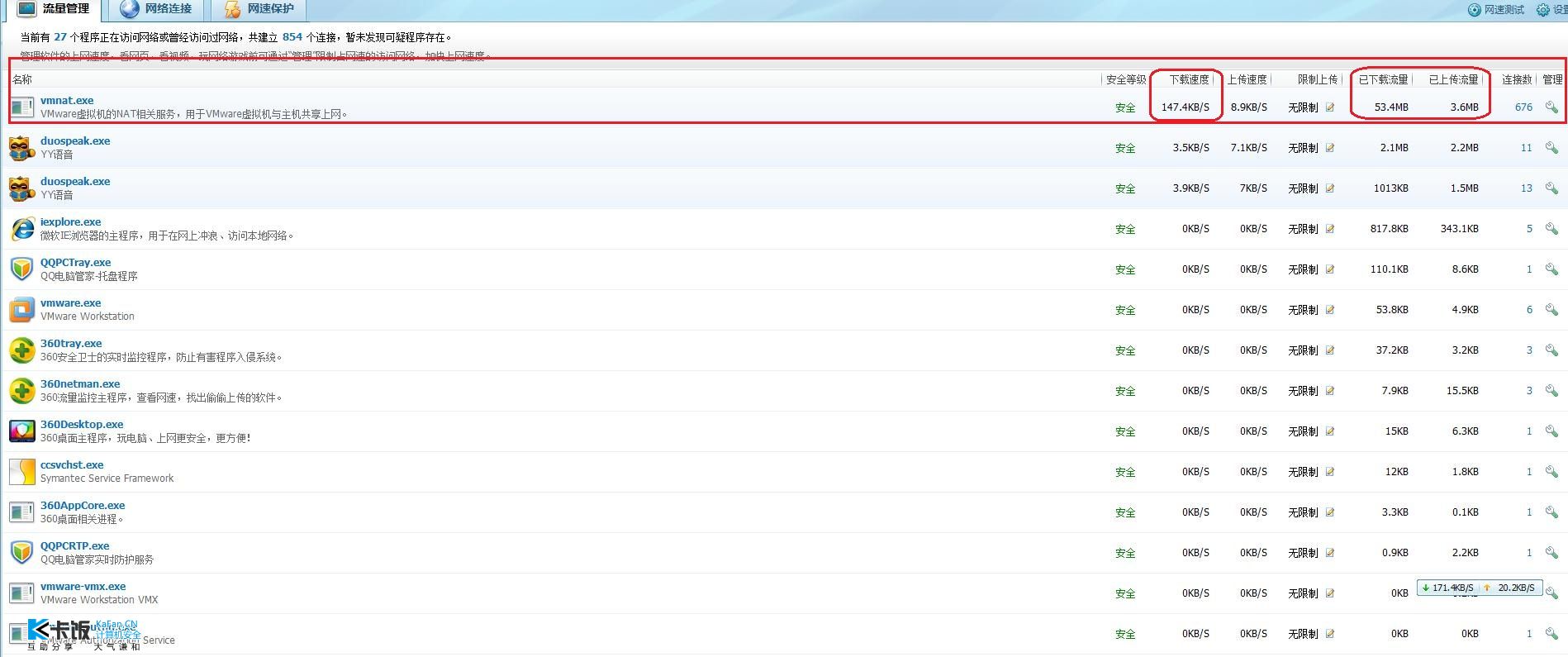Edit upload limit for iexplore.exe
Screen dimensions: 1568x657
point(1330,229)
